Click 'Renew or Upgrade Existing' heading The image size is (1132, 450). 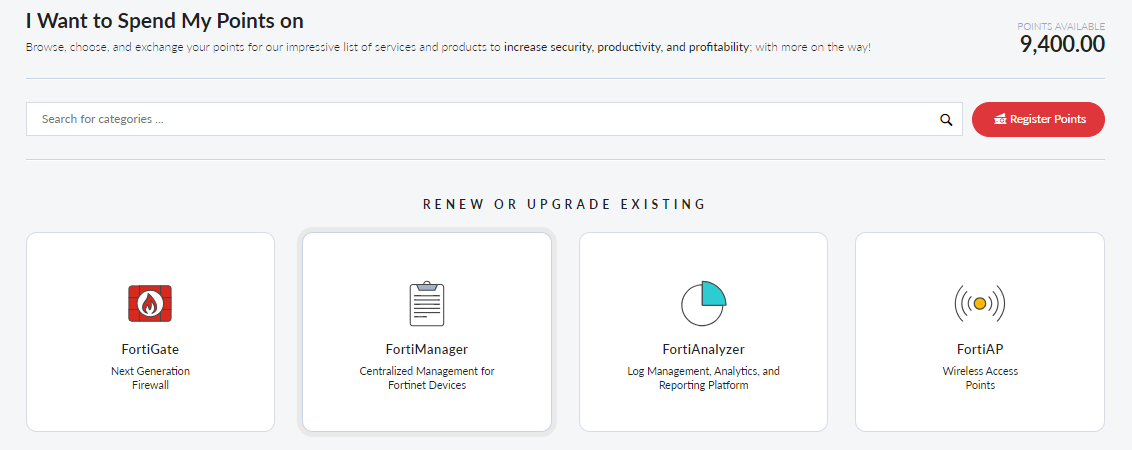pyautogui.click(x=565, y=204)
